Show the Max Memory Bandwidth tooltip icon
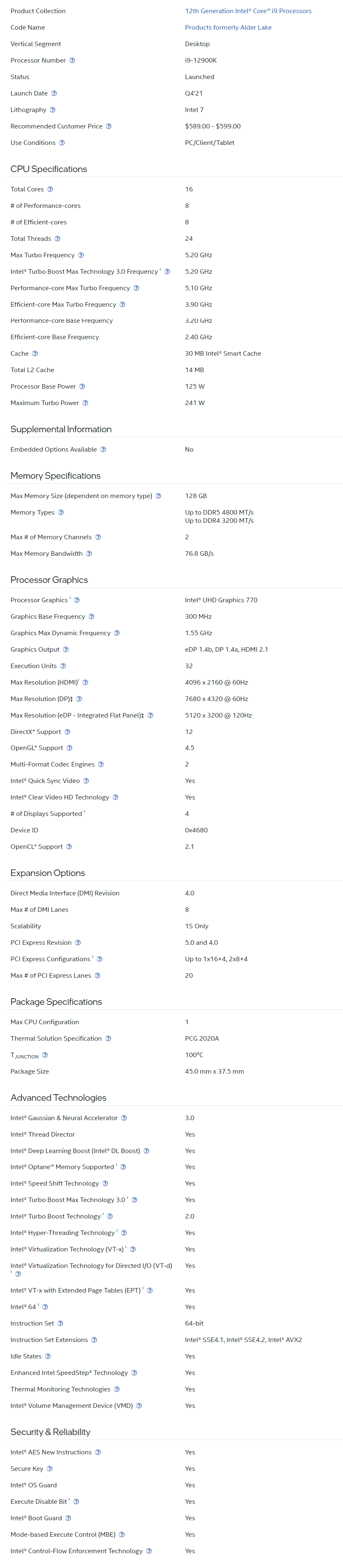This screenshot has width=343, height=1568. (89, 553)
